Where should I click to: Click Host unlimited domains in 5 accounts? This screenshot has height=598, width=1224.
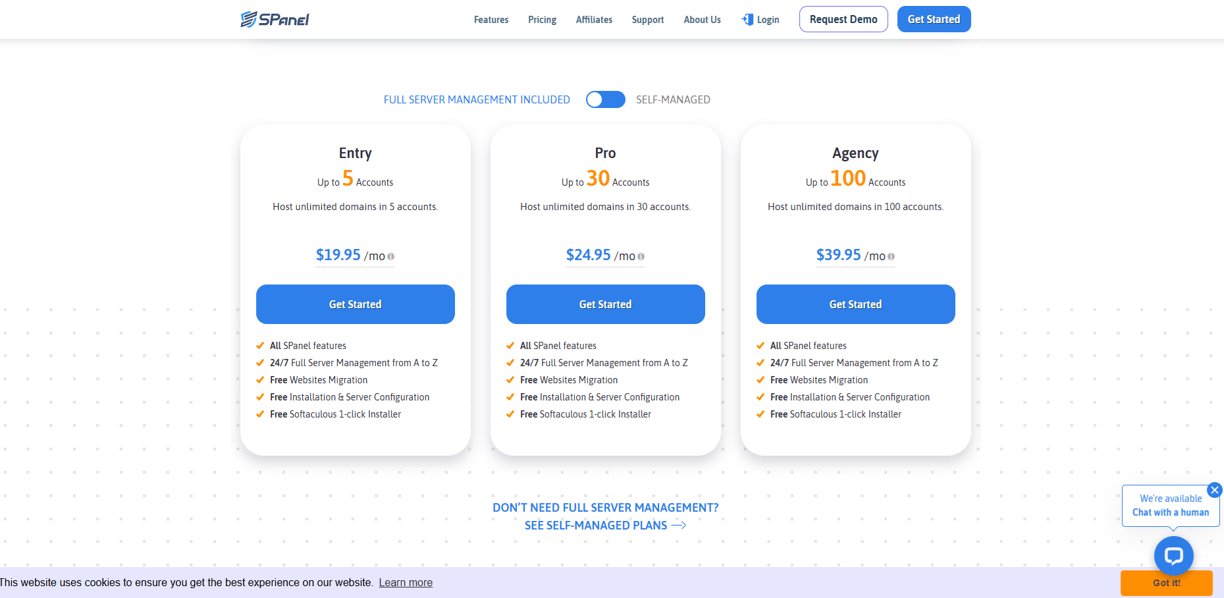355,207
